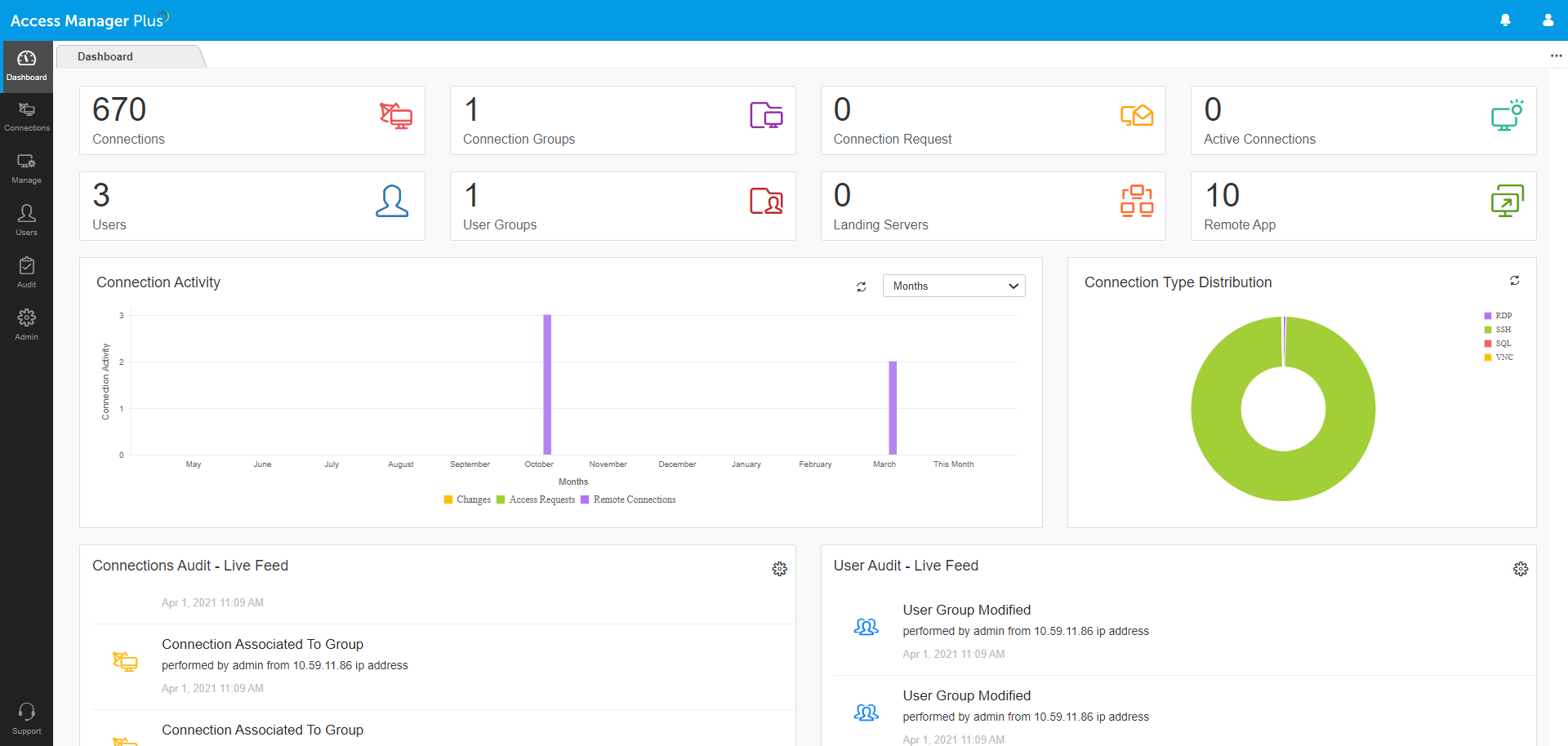This screenshot has height=746, width=1568.
Task: Refresh the Connection Type Distribution chart
Action: 1515,280
